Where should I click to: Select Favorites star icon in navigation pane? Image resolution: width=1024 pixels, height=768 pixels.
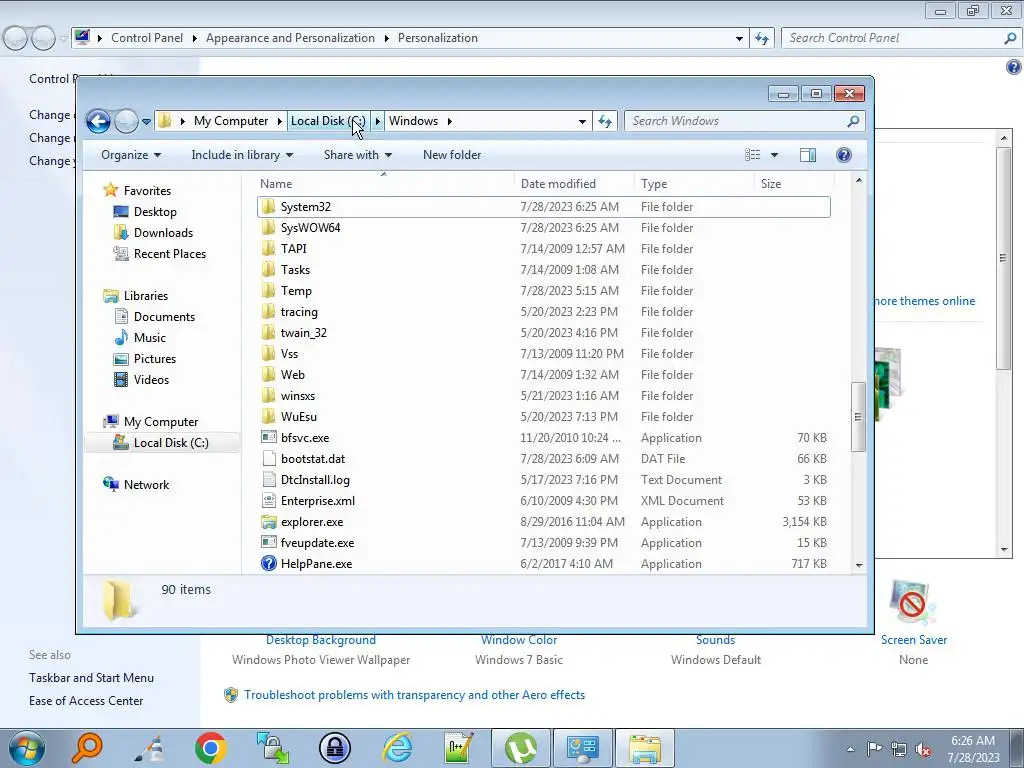pyautogui.click(x=111, y=190)
